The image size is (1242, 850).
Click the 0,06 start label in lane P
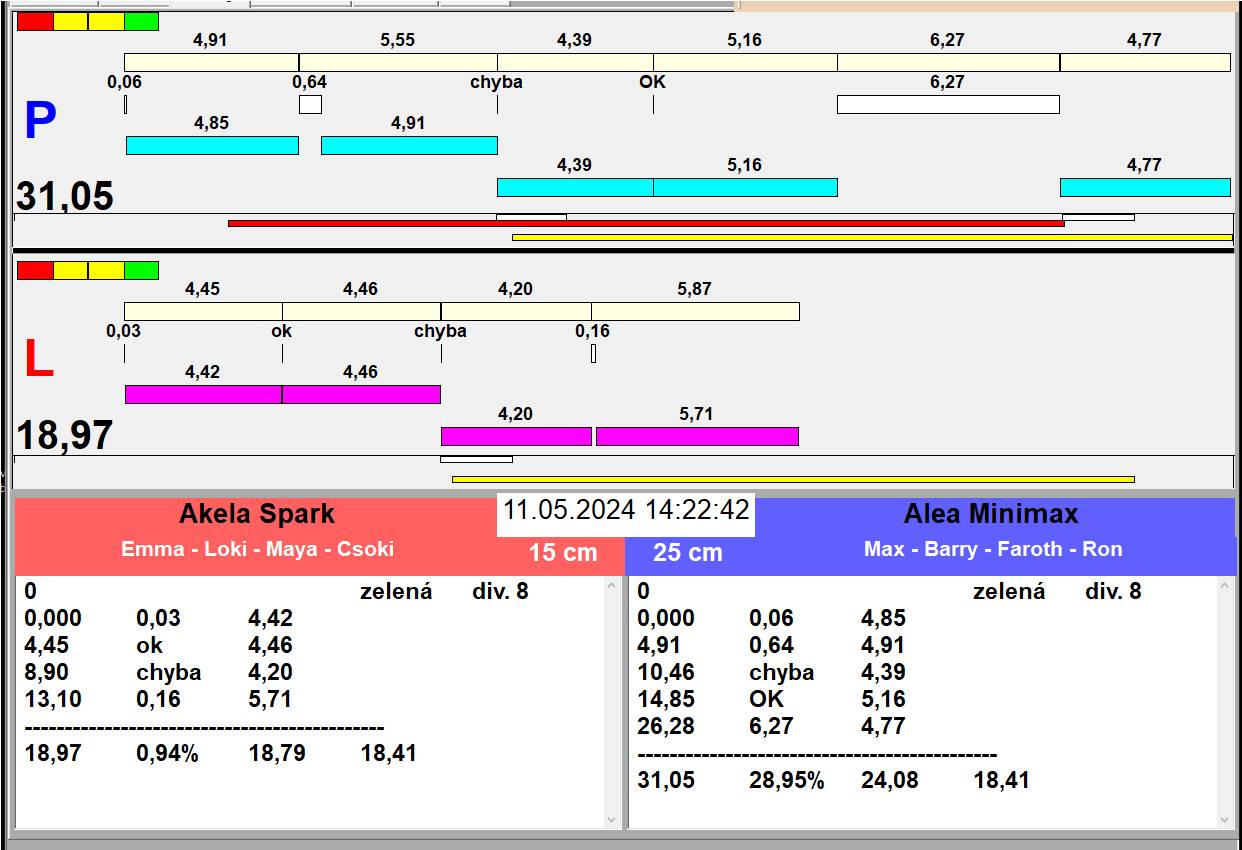point(124,82)
